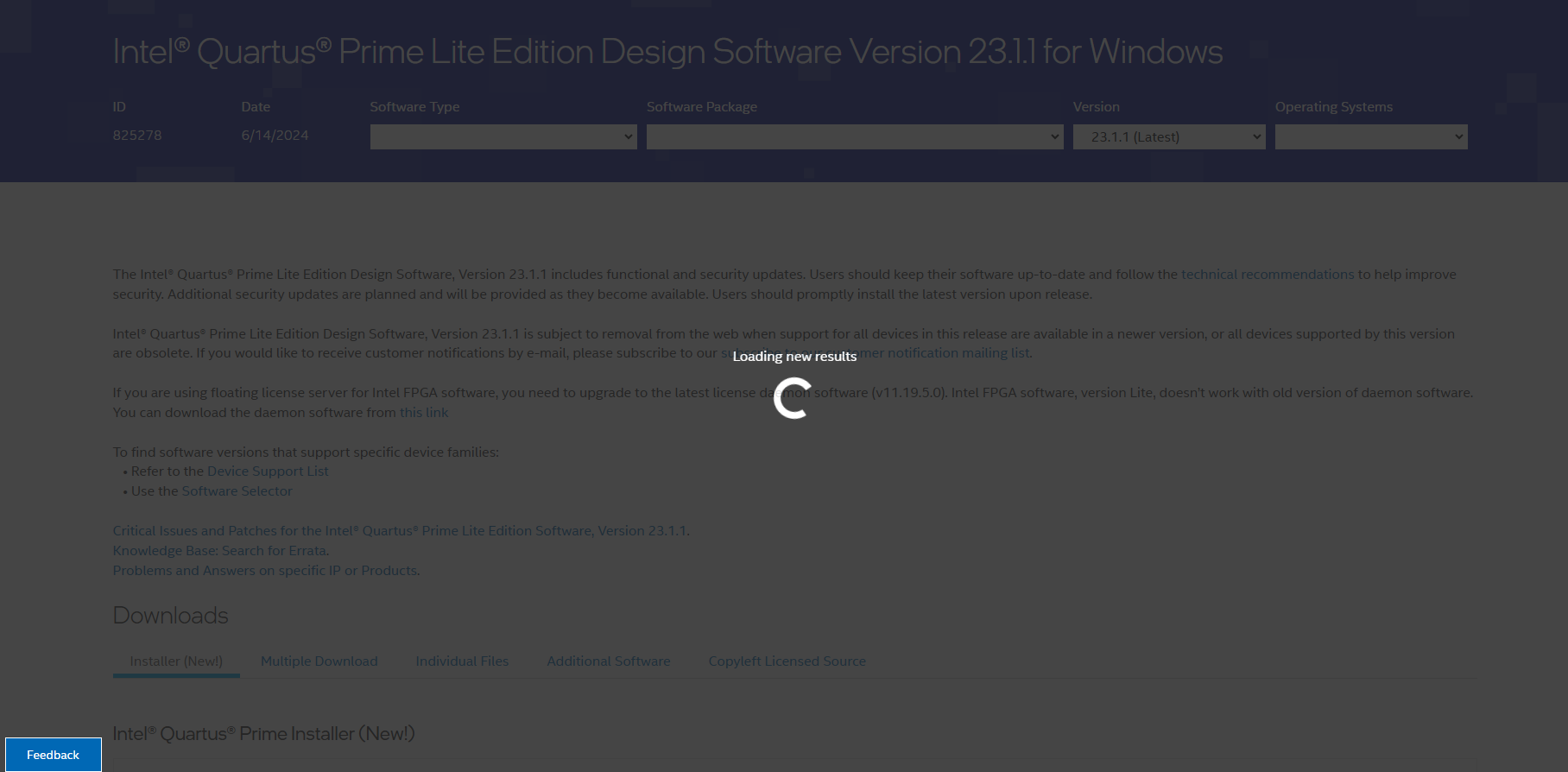Open Problems and Answers on specific IP link
This screenshot has width=1568, height=772.
265,570
